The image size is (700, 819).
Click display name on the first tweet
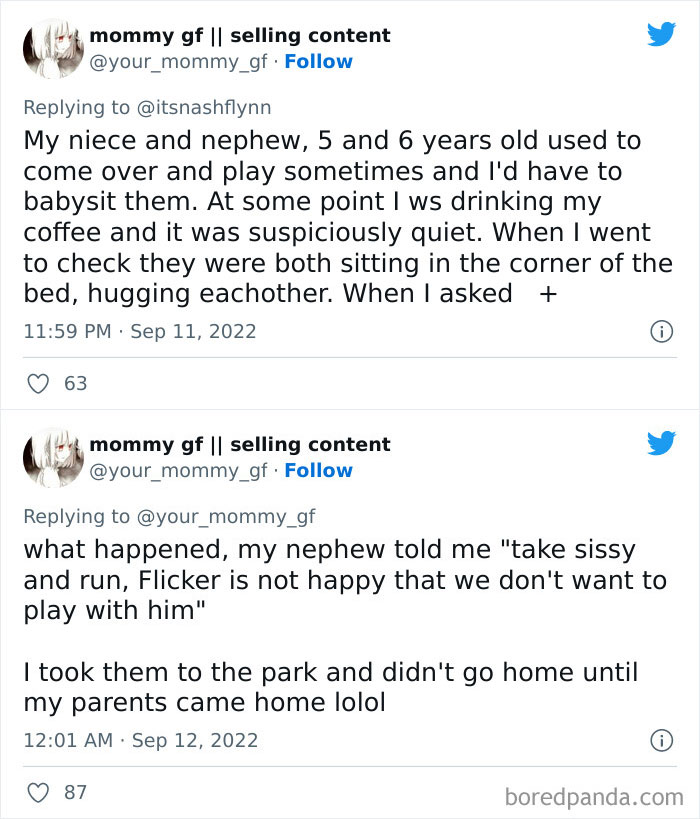point(240,35)
